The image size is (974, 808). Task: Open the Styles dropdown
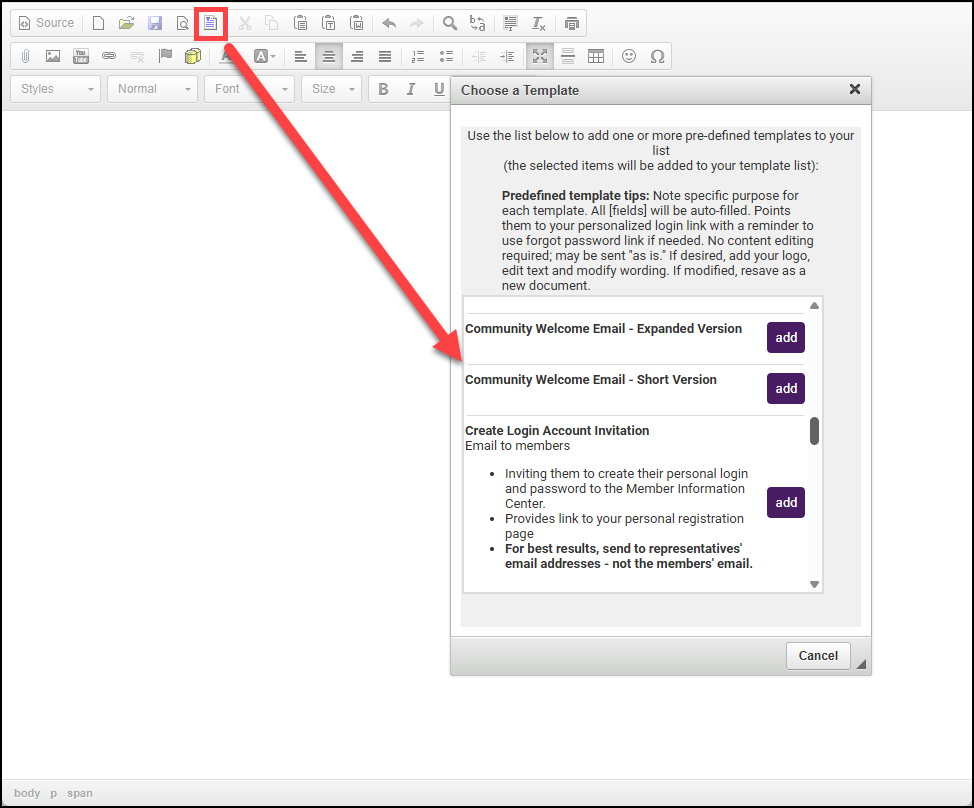tap(58, 89)
